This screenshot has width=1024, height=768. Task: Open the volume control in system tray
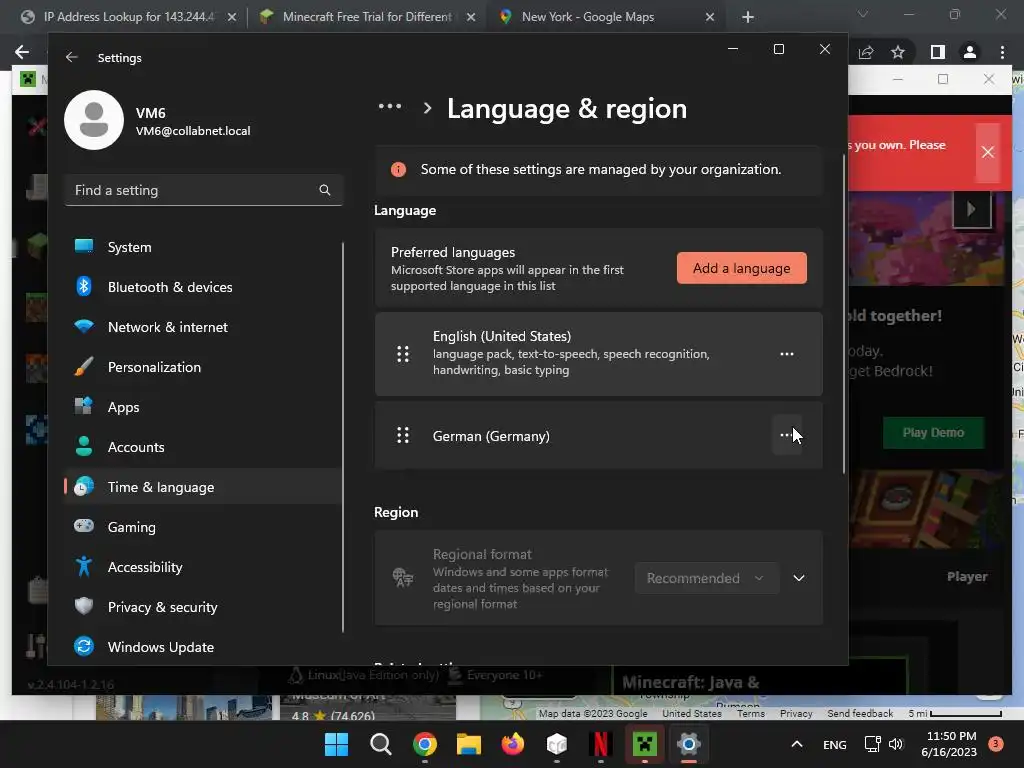(x=896, y=744)
